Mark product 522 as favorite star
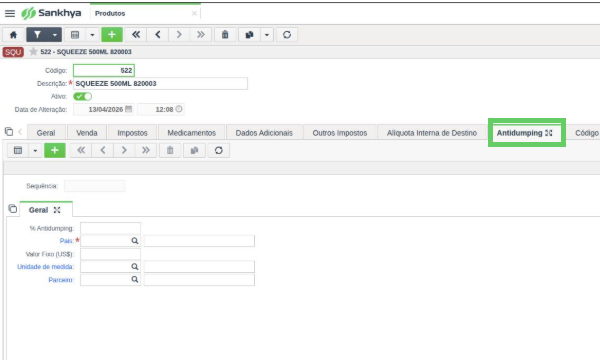Viewport: 600px width, 360px height. tap(33, 52)
